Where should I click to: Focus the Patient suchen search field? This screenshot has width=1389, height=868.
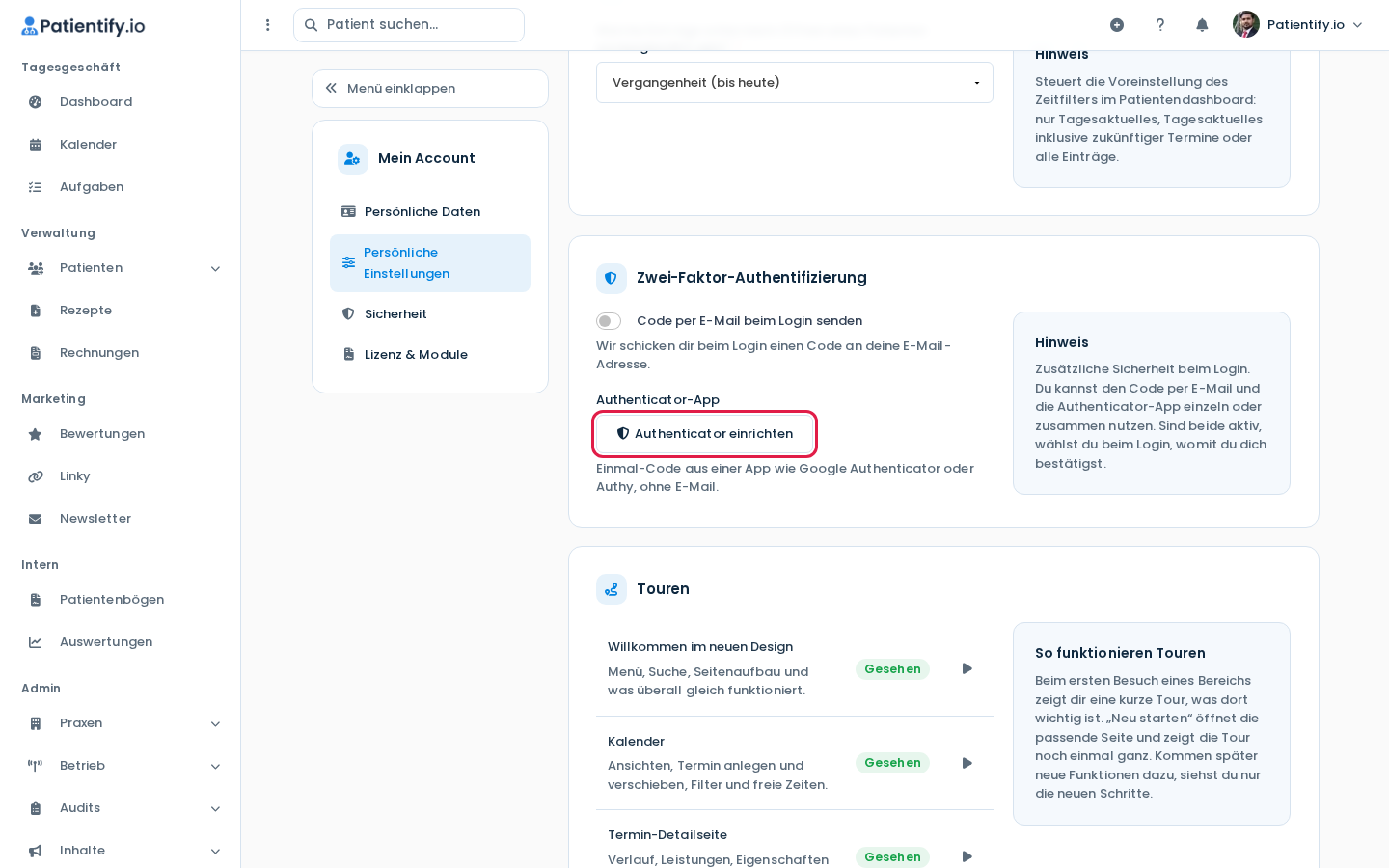tap(409, 25)
